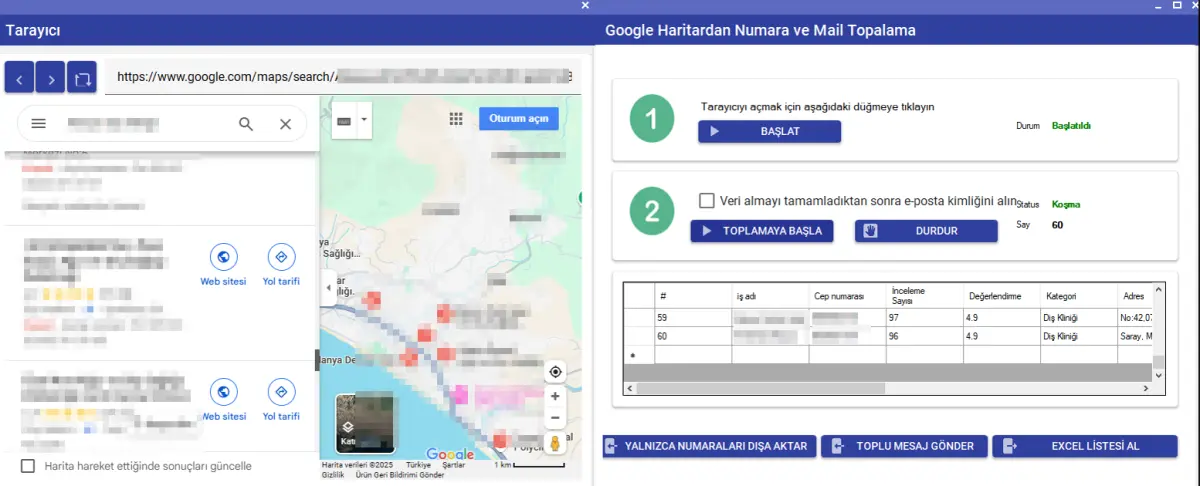
Task: Open the Google Maps hamburger menu
Action: point(39,124)
